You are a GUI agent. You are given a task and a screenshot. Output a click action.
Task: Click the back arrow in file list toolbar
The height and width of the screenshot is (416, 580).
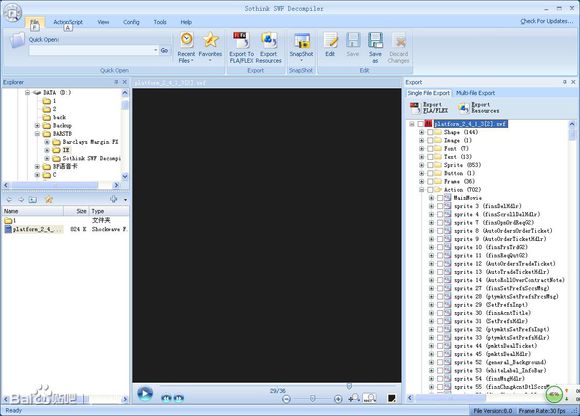tap(9, 200)
